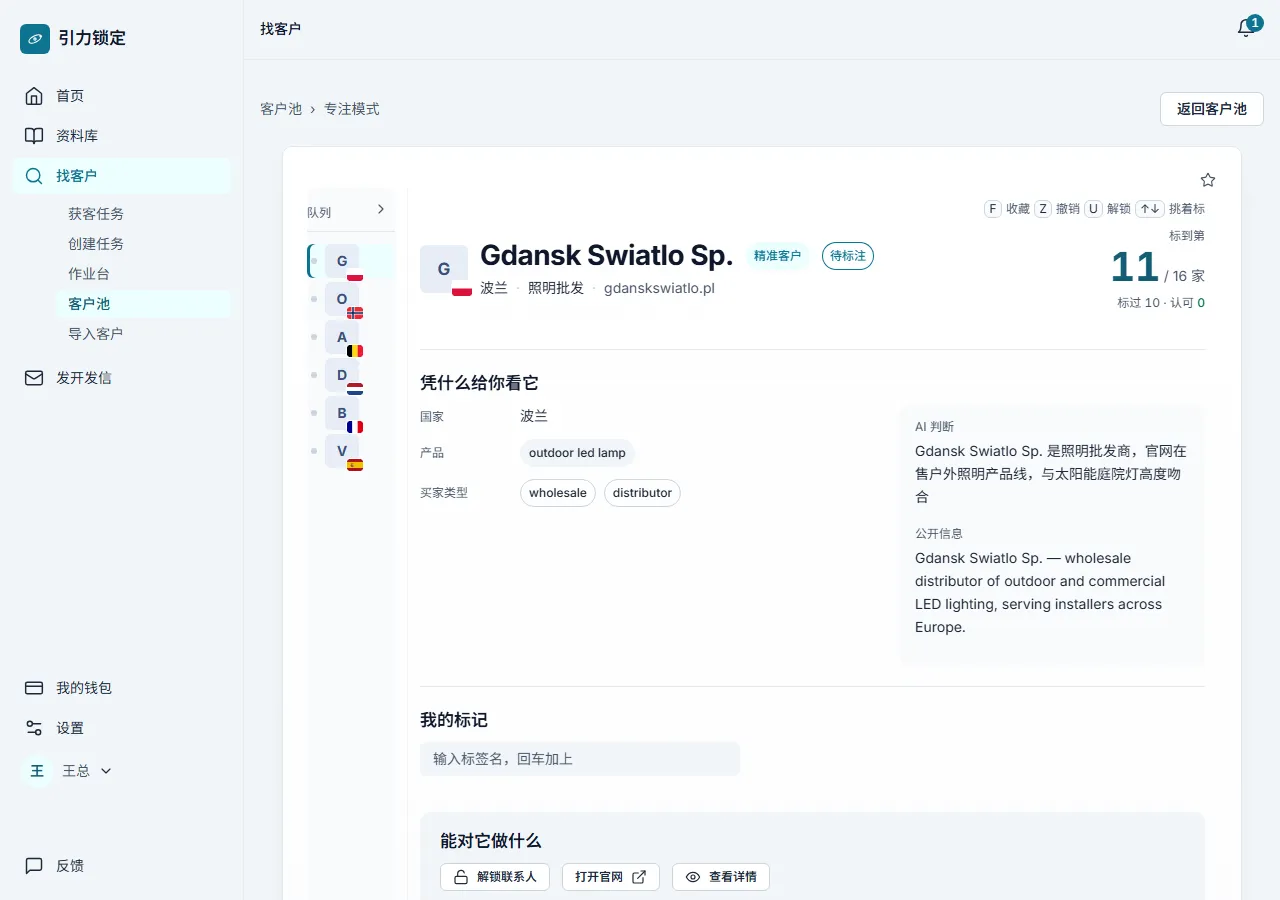Click the 引力锁定 app logo icon
Screen dimensions: 1280x900
(35, 39)
